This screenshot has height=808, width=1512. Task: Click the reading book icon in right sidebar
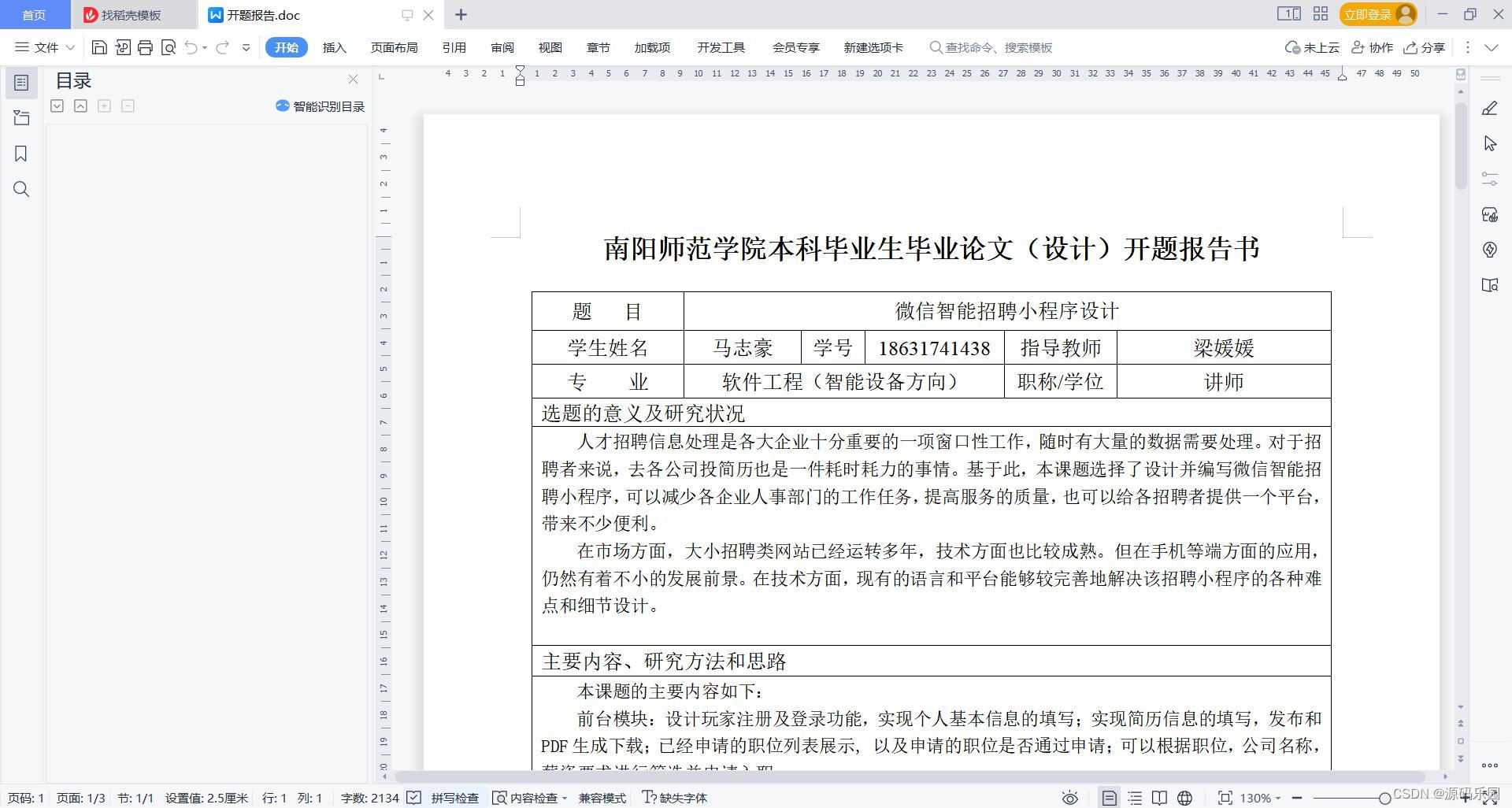coord(1489,285)
